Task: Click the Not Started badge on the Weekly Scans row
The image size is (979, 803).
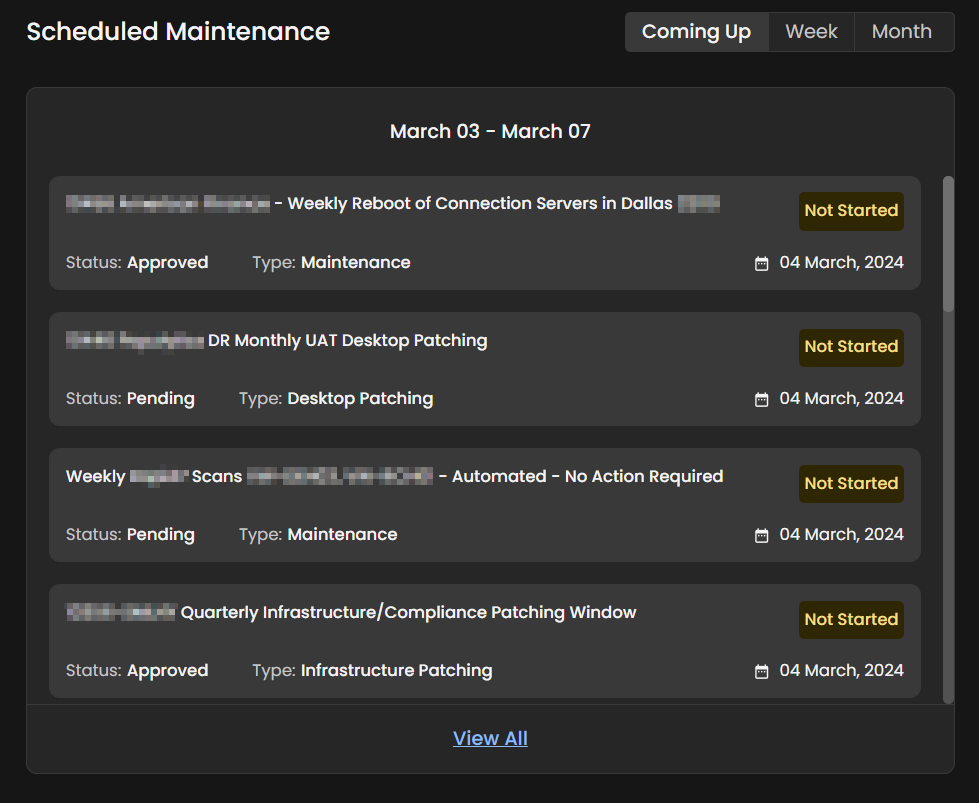Action: (851, 483)
